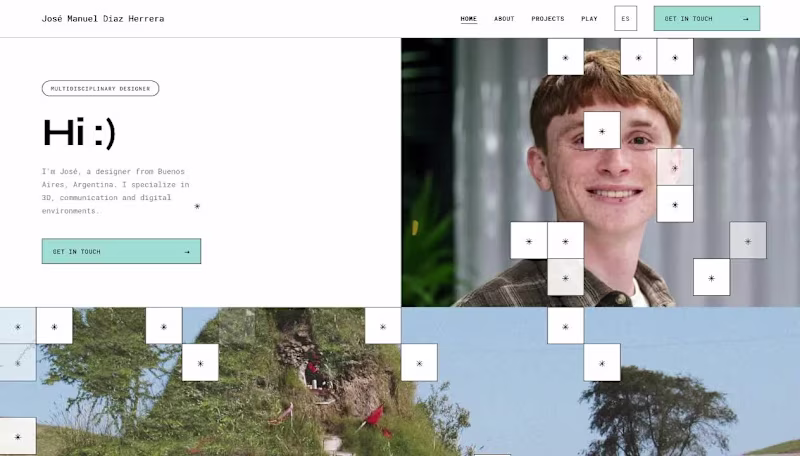Image resolution: width=800 pixels, height=456 pixels.
Task: Click the asterisk tile covering the eye
Action: click(602, 131)
